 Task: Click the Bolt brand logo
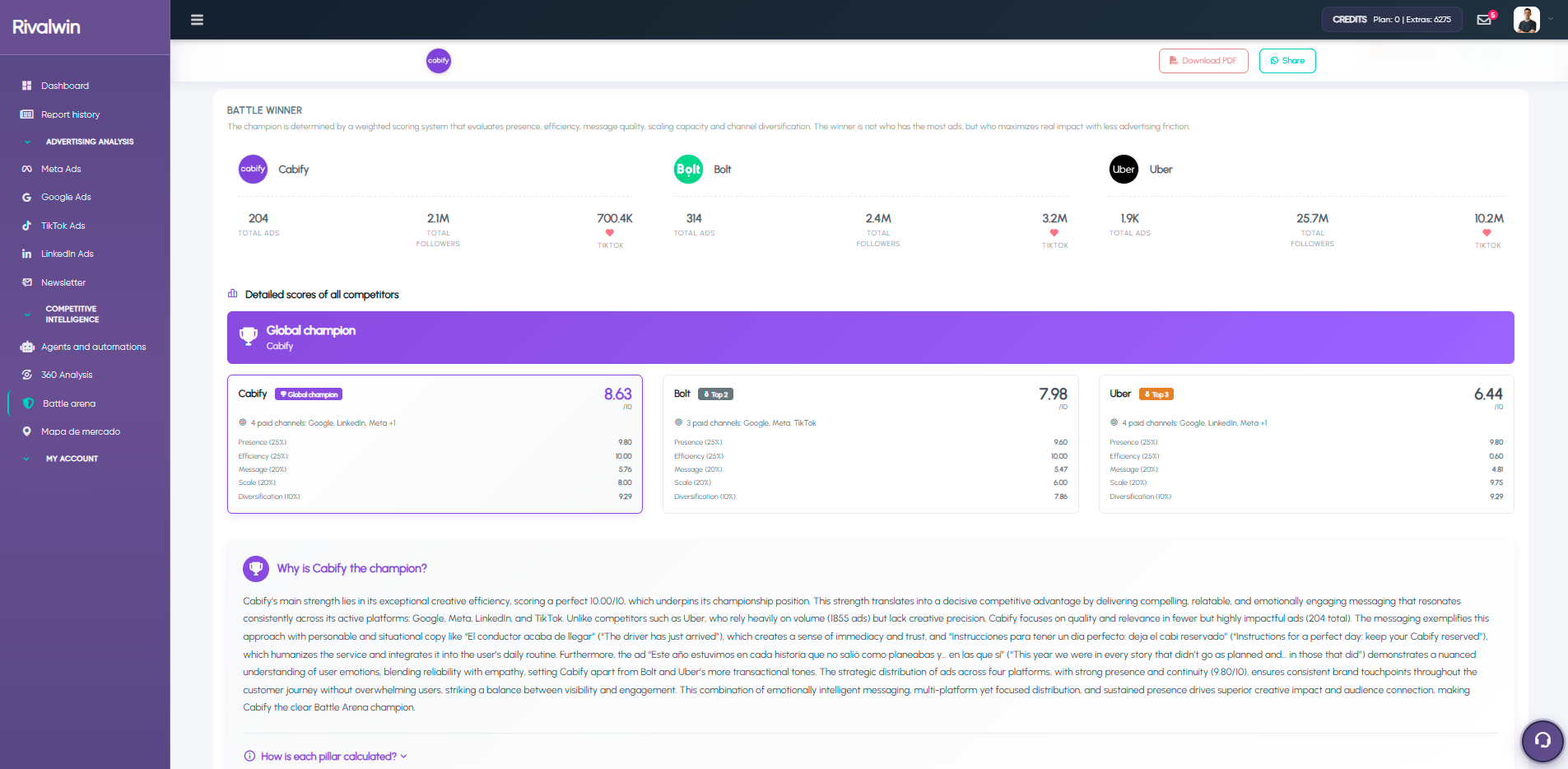coord(689,169)
